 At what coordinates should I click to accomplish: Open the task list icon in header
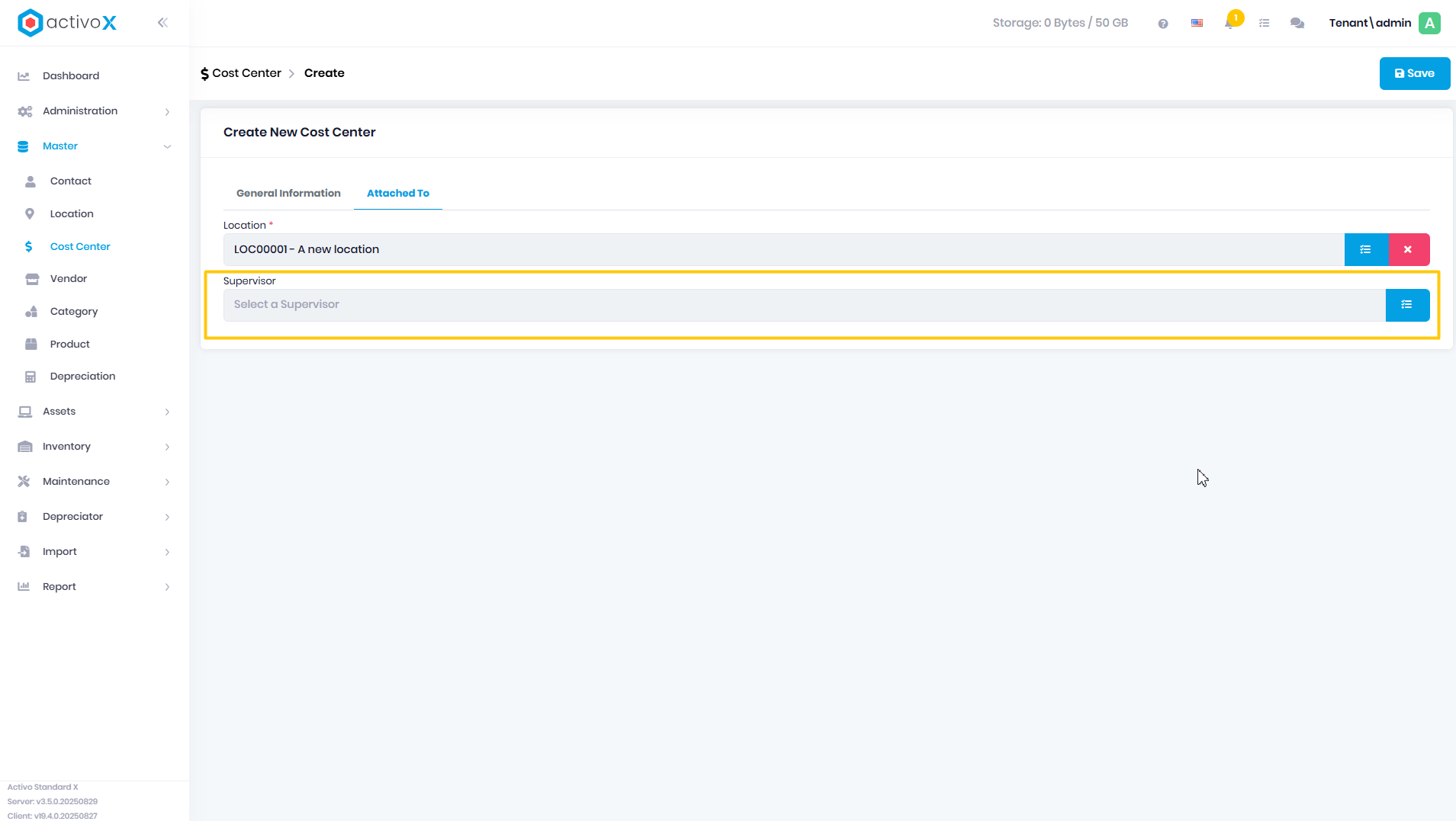1264,24
